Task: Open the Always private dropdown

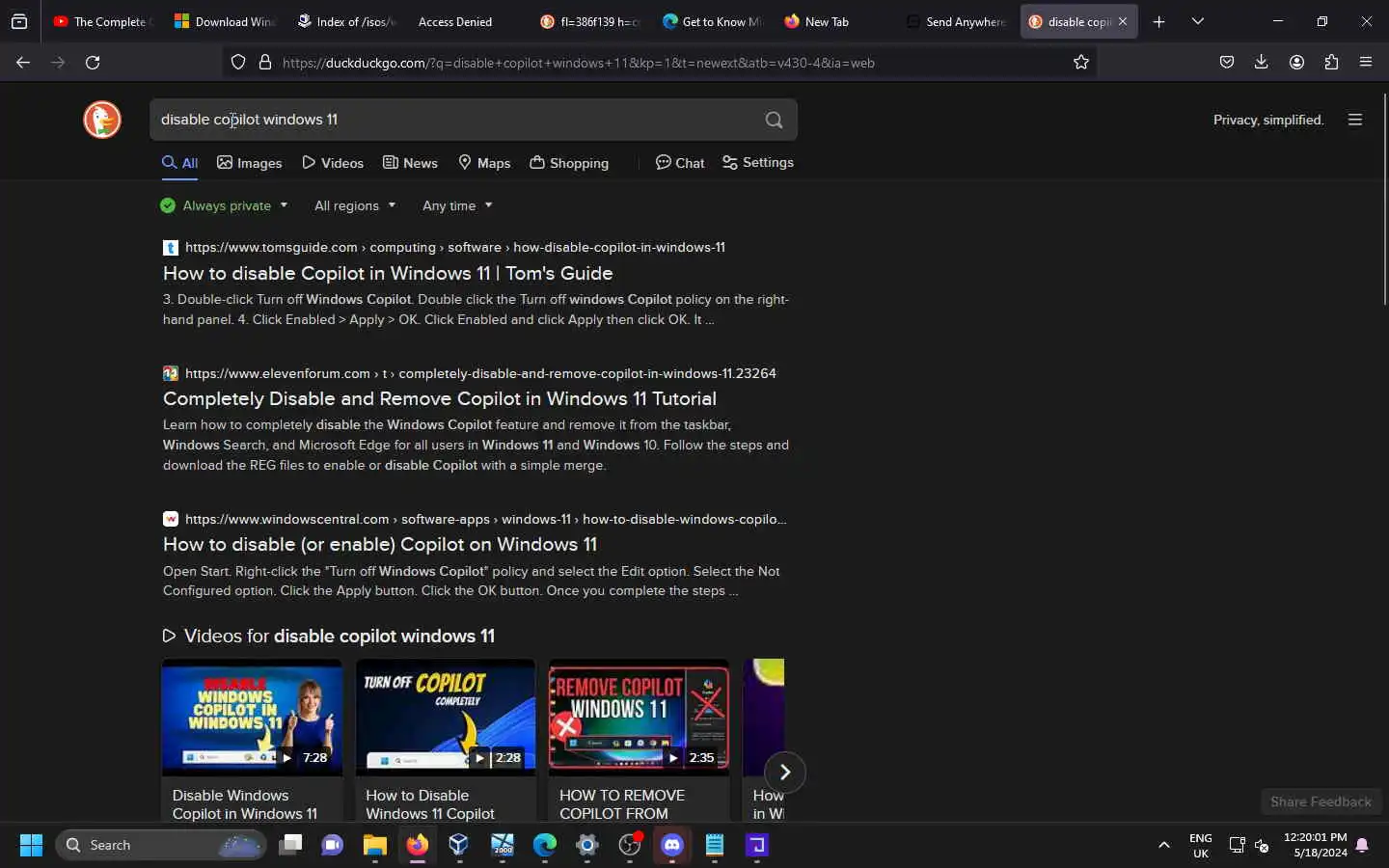Action: click(x=224, y=205)
